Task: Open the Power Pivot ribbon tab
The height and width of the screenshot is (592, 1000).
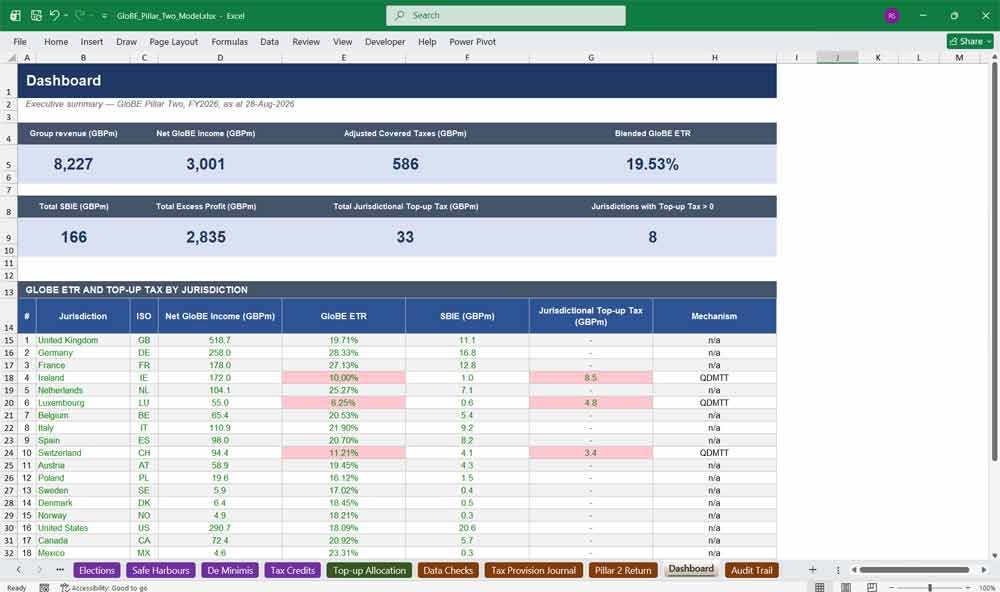Action: pyautogui.click(x=472, y=41)
